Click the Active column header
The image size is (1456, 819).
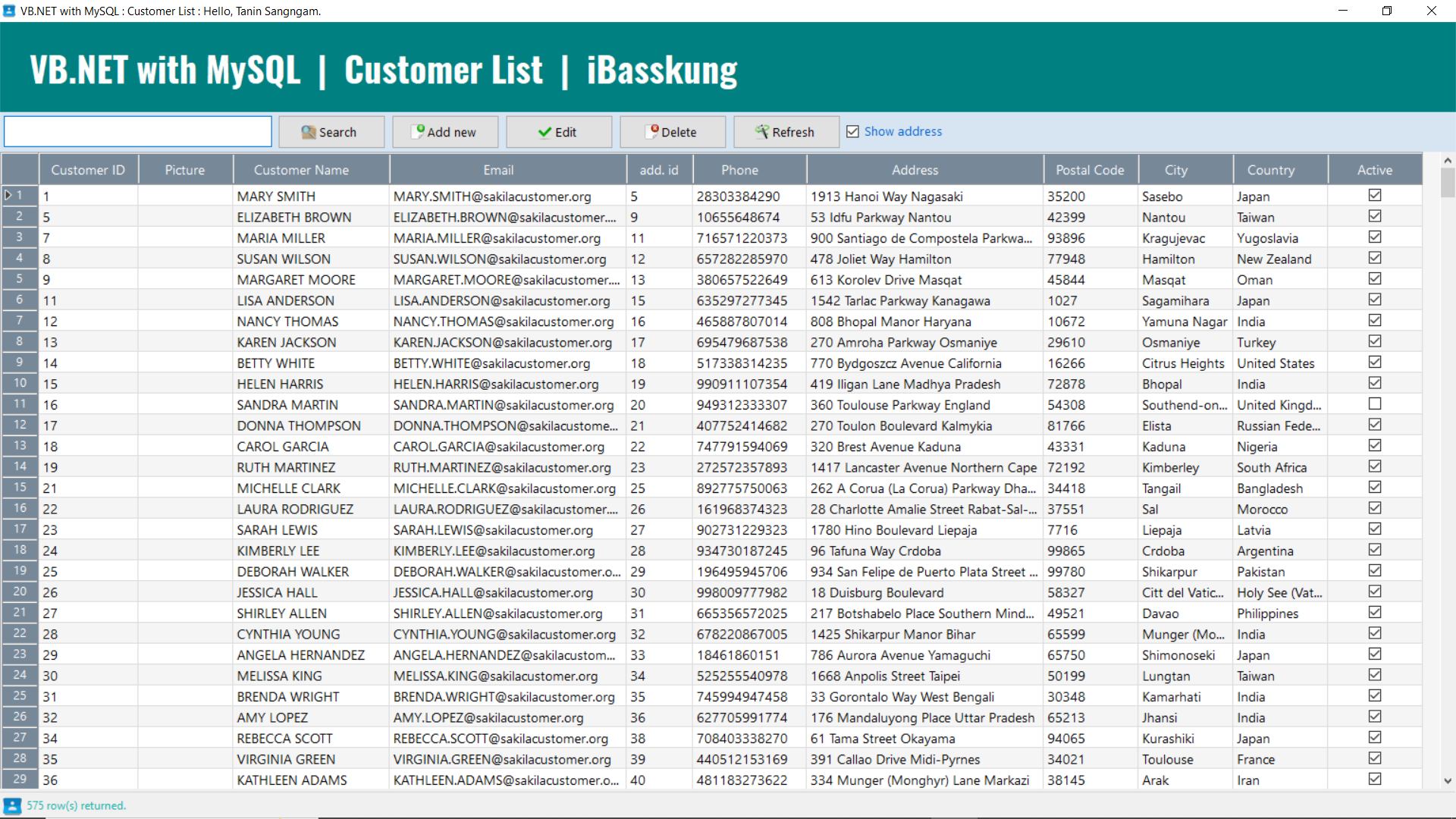1376,170
